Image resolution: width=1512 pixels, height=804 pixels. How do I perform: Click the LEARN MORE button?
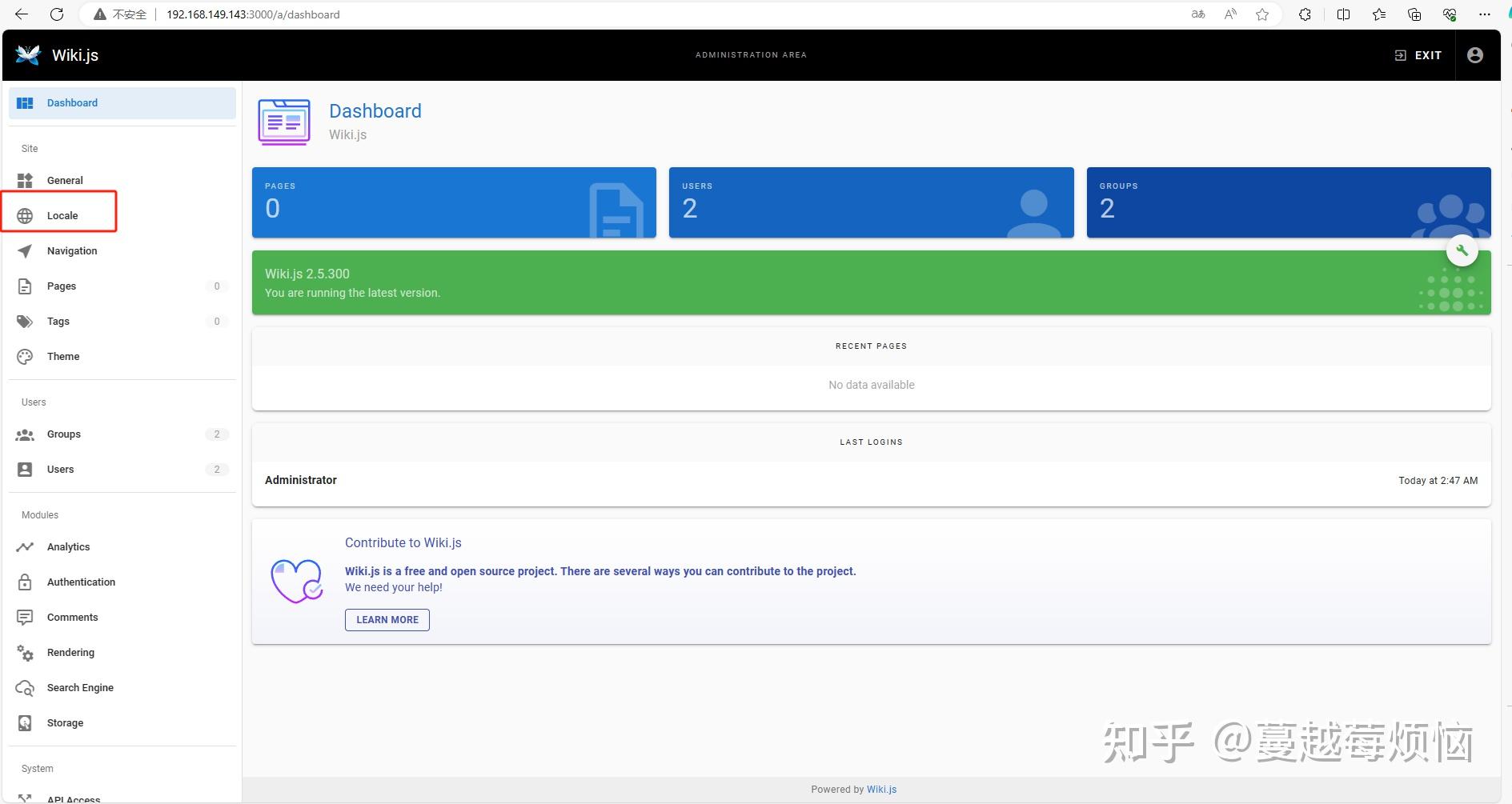[387, 619]
